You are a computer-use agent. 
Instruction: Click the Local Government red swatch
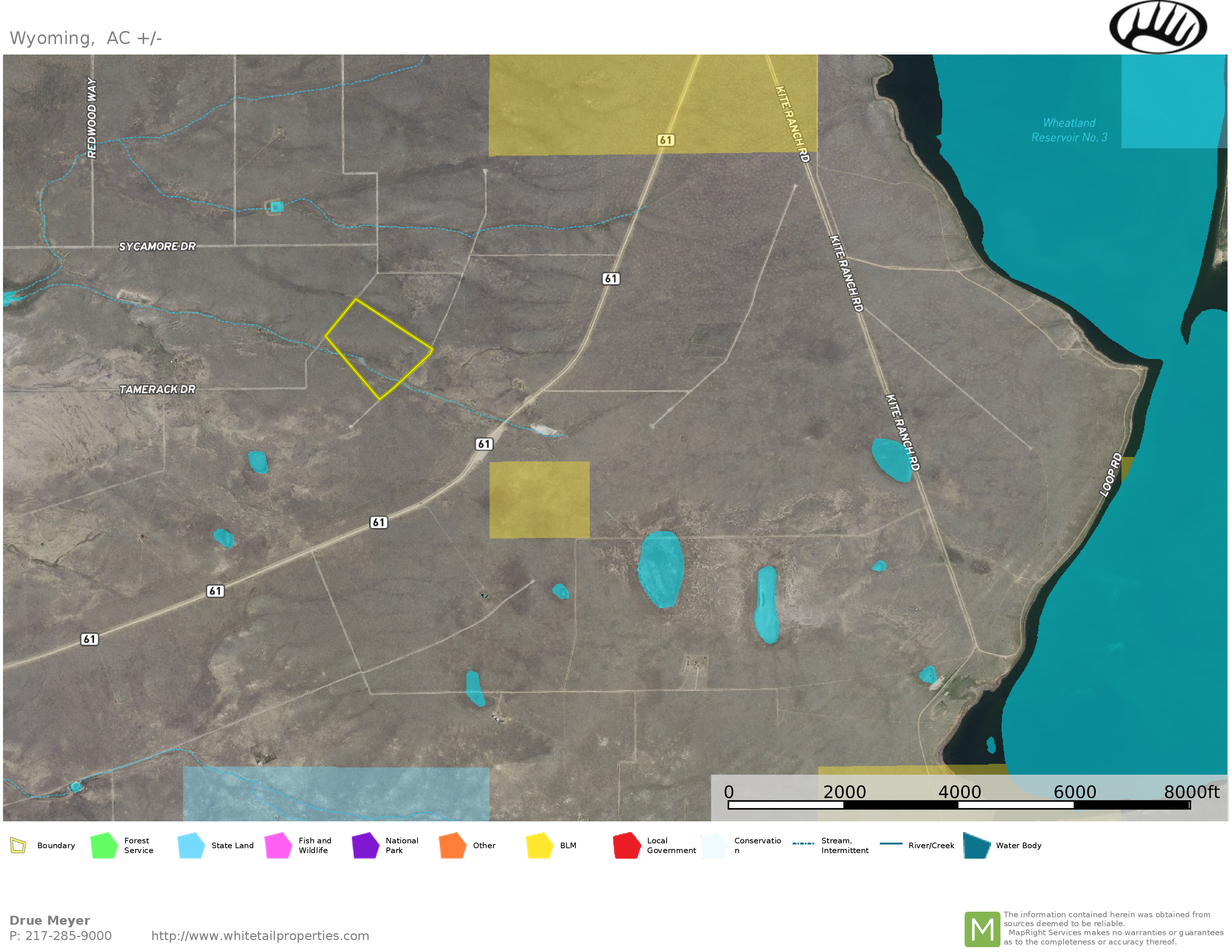[x=627, y=845]
